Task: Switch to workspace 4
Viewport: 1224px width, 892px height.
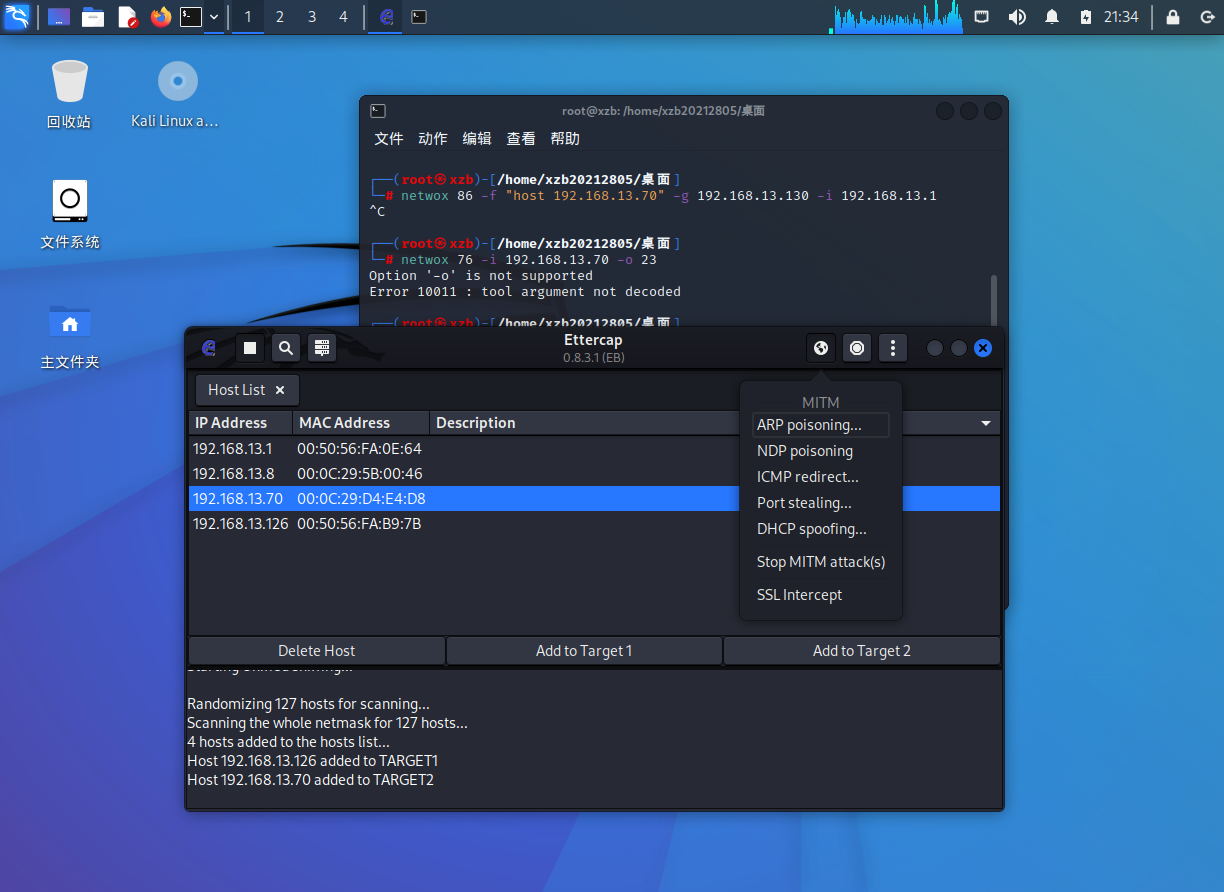Action: [344, 17]
